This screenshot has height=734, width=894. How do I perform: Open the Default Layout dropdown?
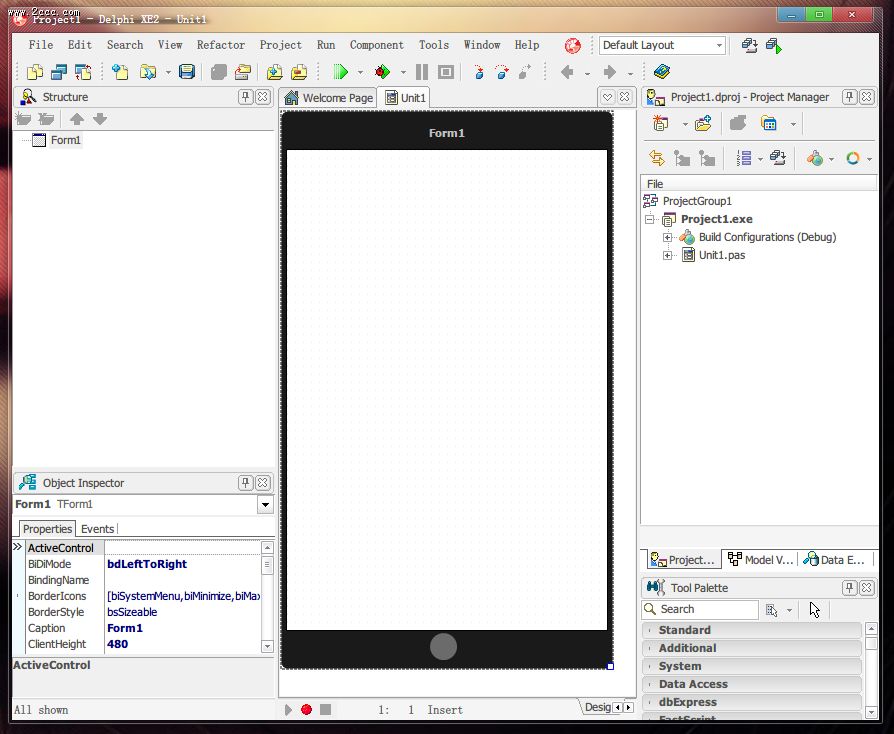719,45
